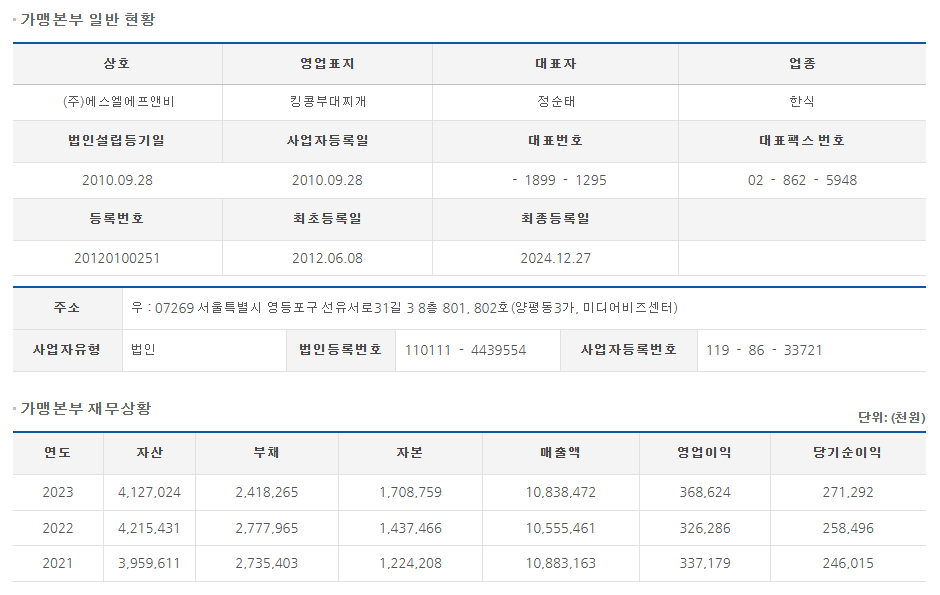This screenshot has width=940, height=595.
Task: Select the 법인설립등기일 date 2010.09.28
Action: (118, 180)
